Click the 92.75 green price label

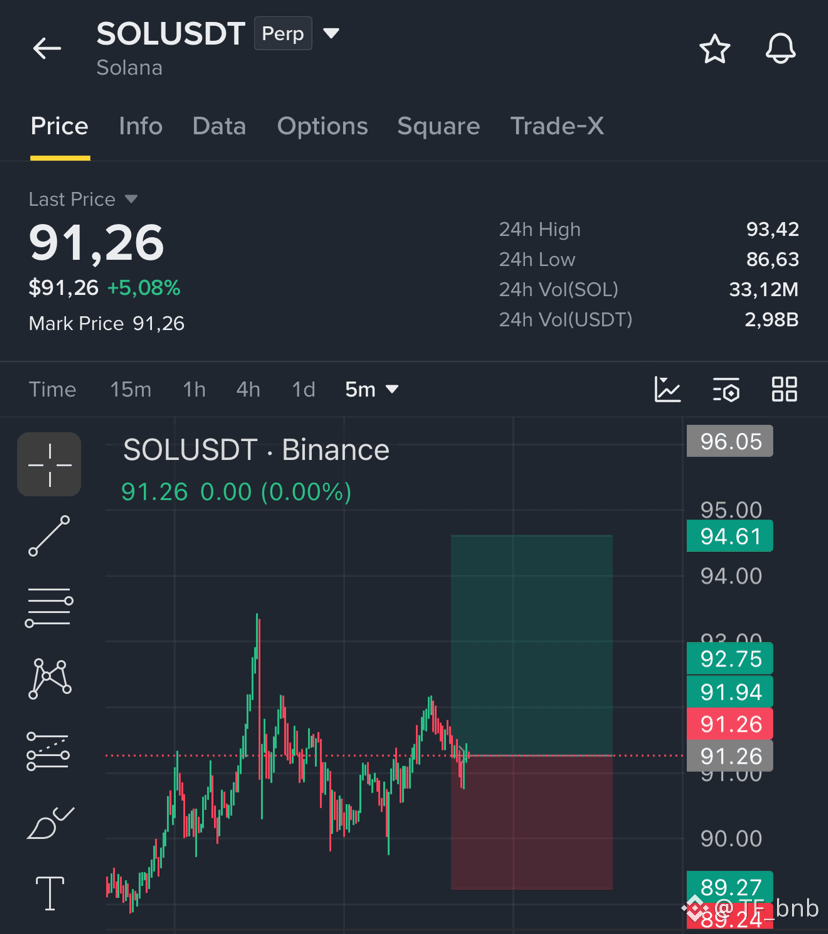tap(730, 659)
